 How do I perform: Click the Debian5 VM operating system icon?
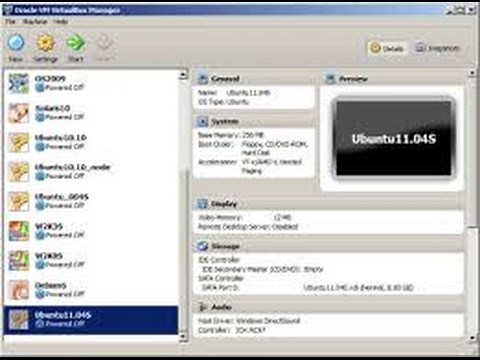coord(19,290)
